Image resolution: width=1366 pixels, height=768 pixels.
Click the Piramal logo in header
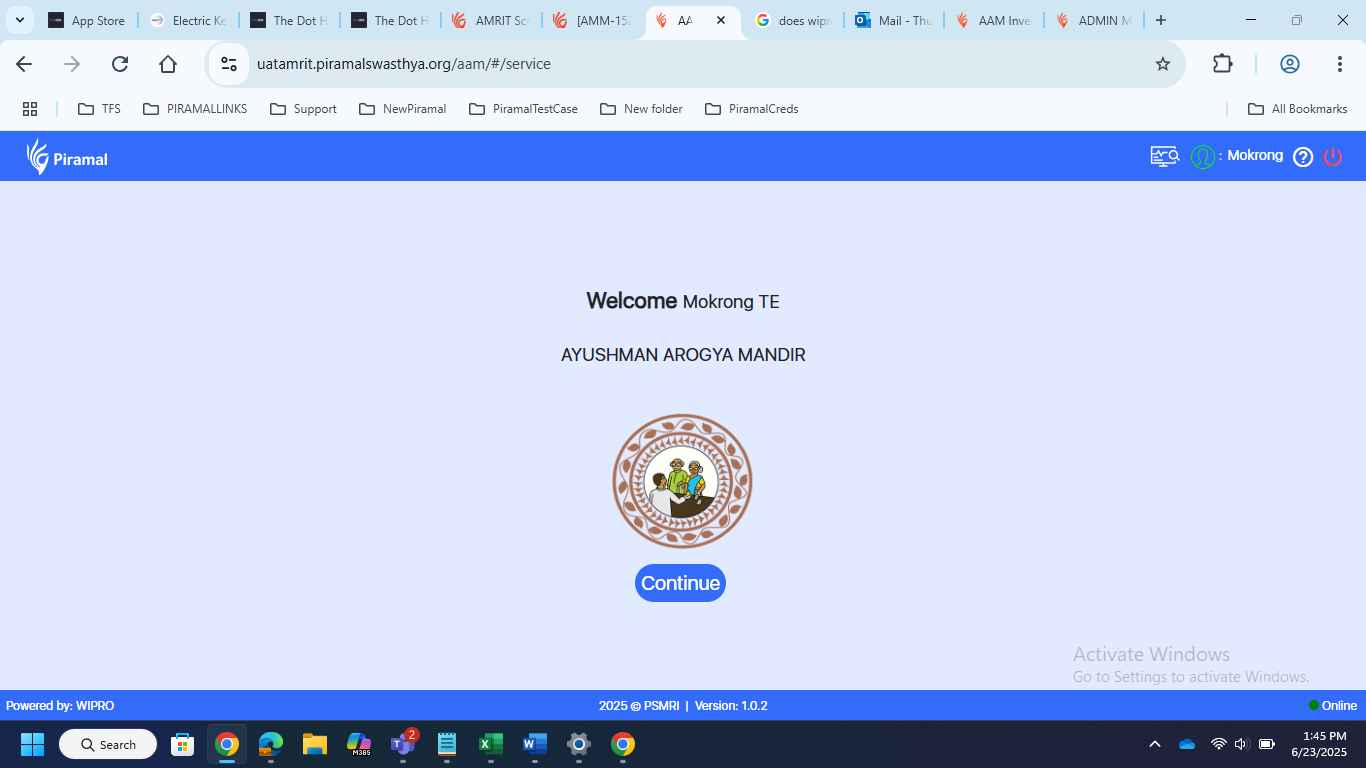point(67,157)
